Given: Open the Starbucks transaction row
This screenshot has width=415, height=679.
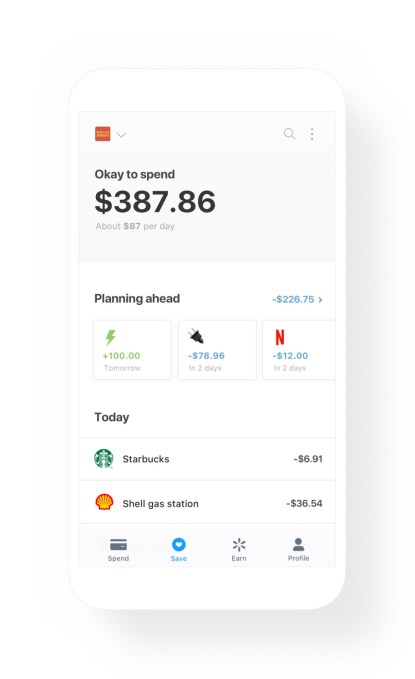Looking at the screenshot, I should coord(207,459).
